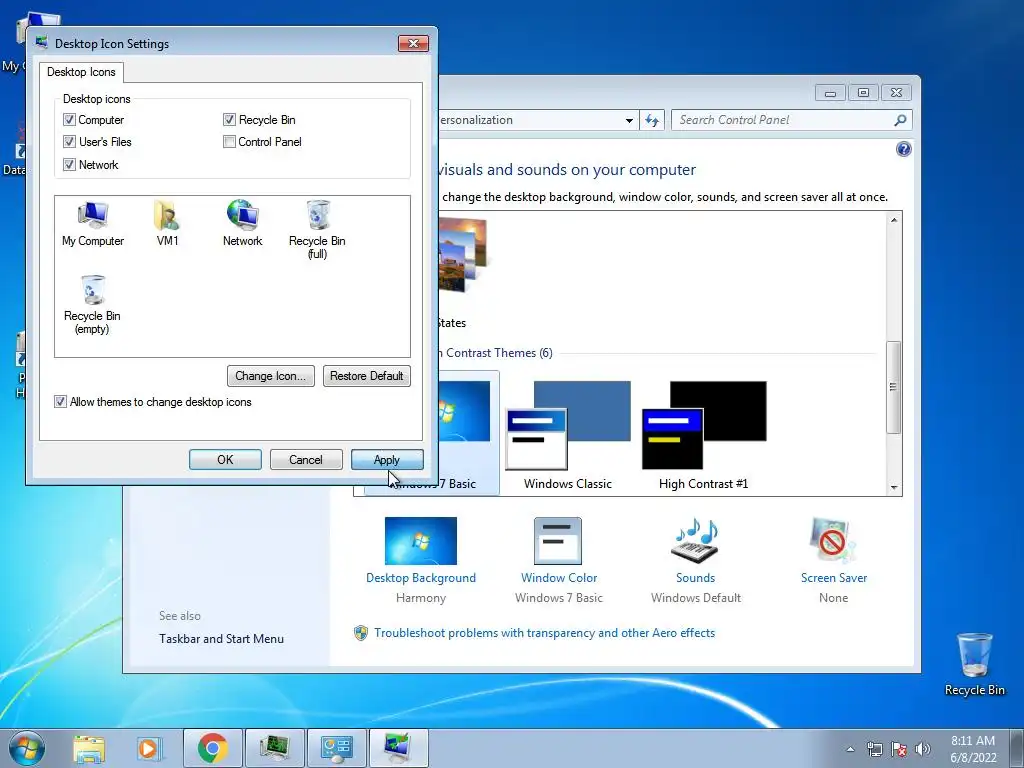Click the Restore Default button
The height and width of the screenshot is (768, 1024).
tap(366, 376)
